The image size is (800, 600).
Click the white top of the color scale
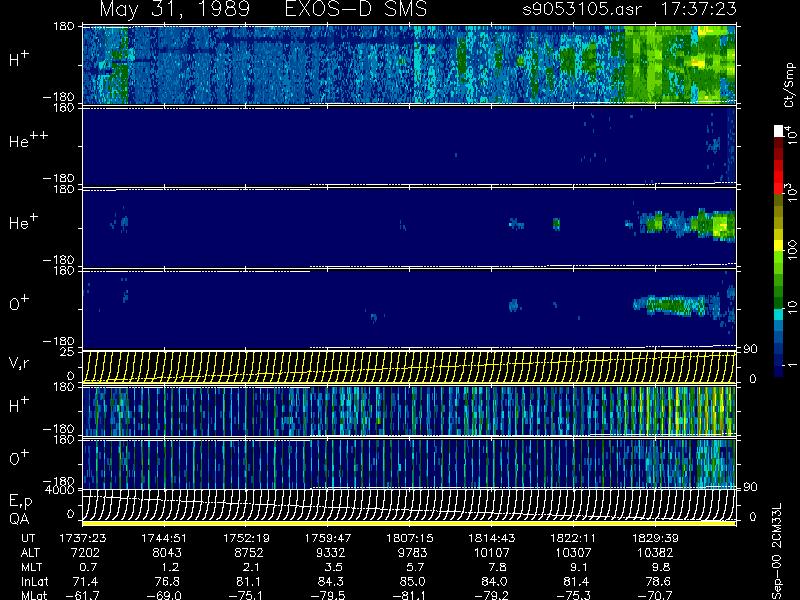(779, 131)
